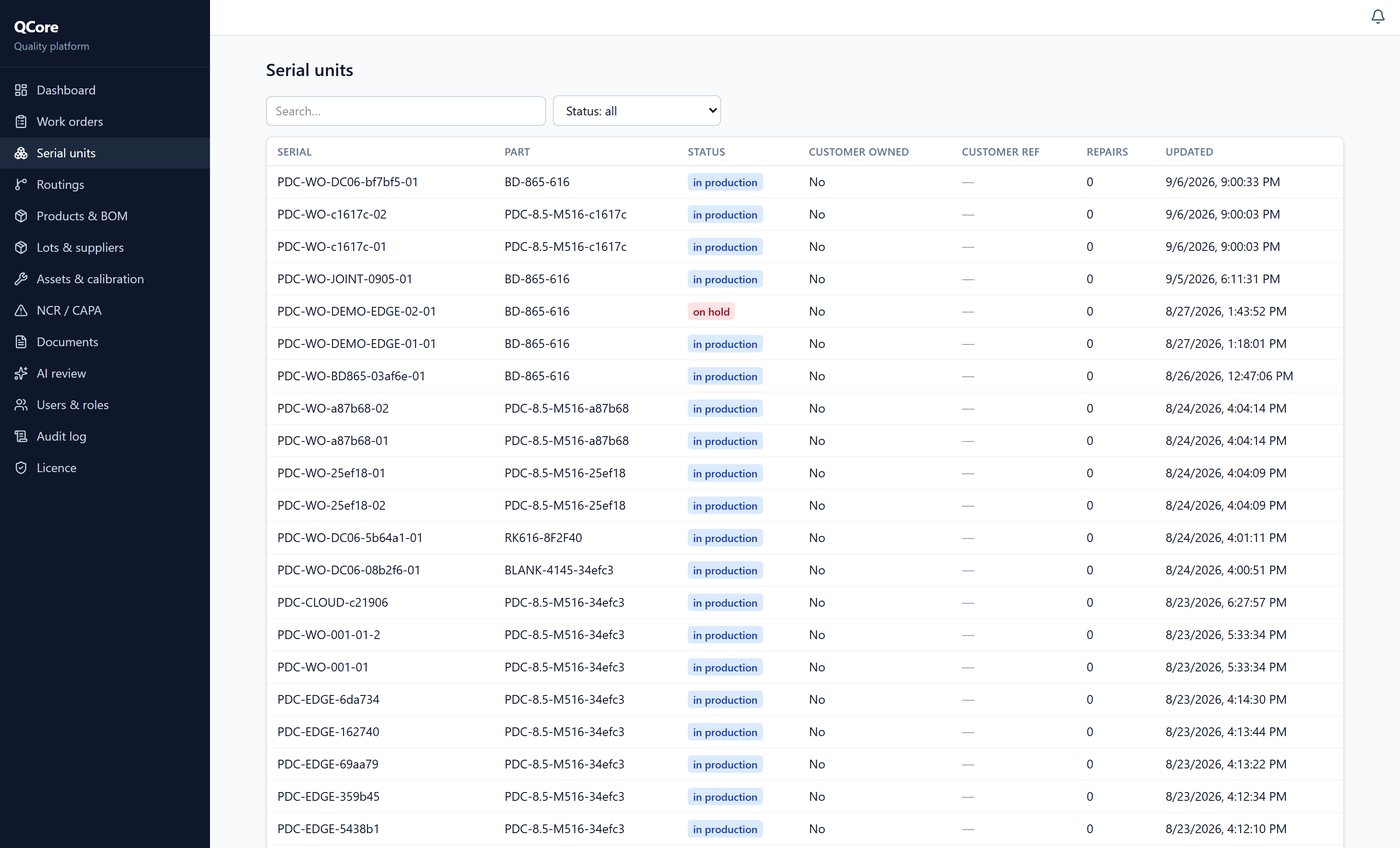Open notifications bell icon
This screenshot has height=848, width=1400.
pos(1377,17)
